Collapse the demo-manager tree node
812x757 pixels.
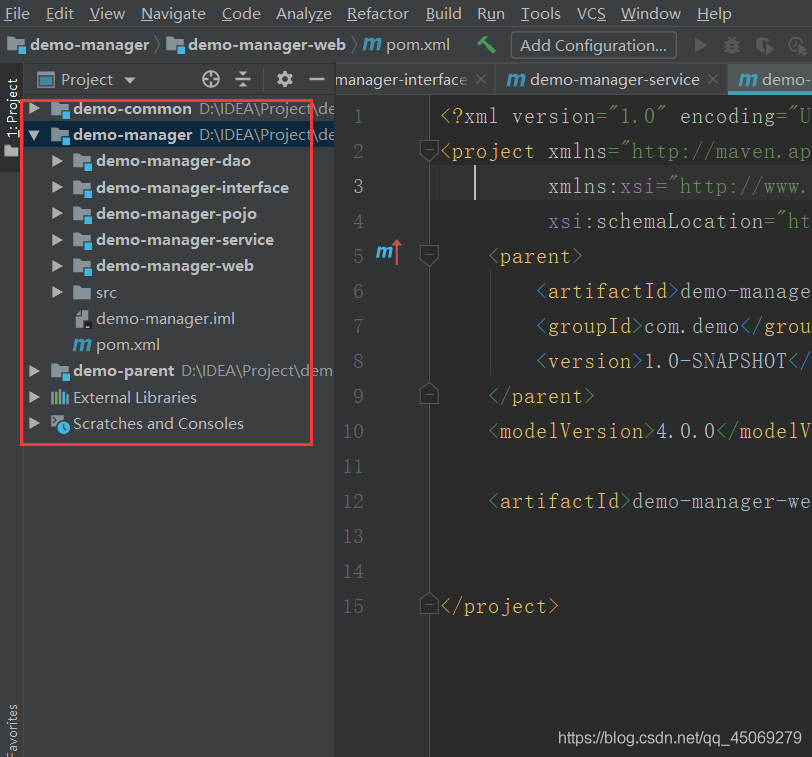(35, 135)
